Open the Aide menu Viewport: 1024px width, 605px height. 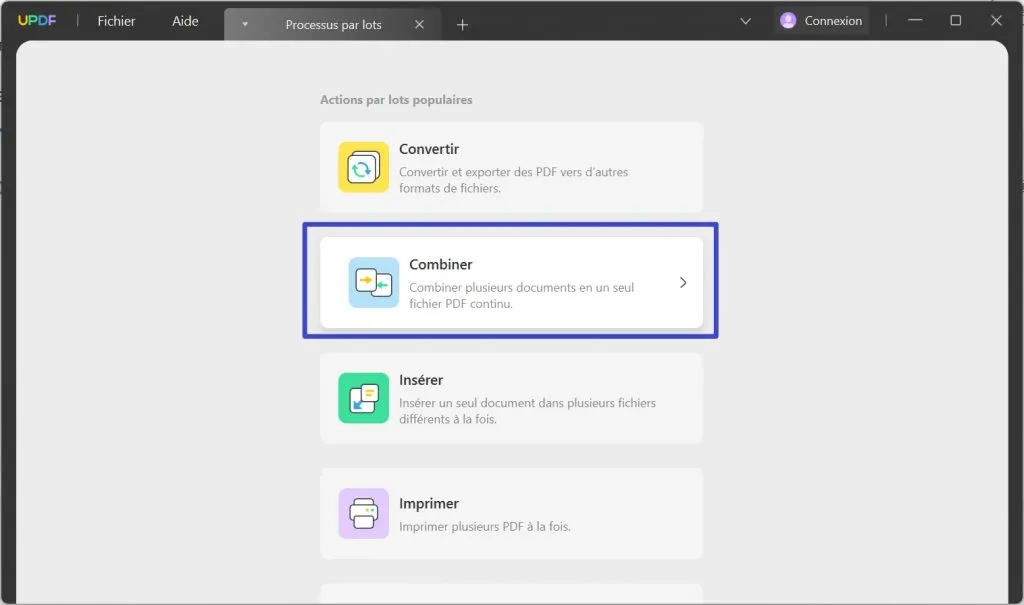pos(184,20)
